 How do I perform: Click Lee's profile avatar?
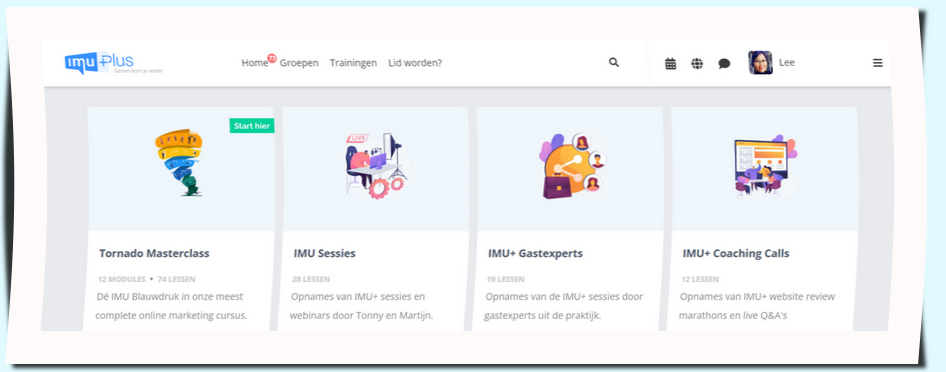click(760, 63)
